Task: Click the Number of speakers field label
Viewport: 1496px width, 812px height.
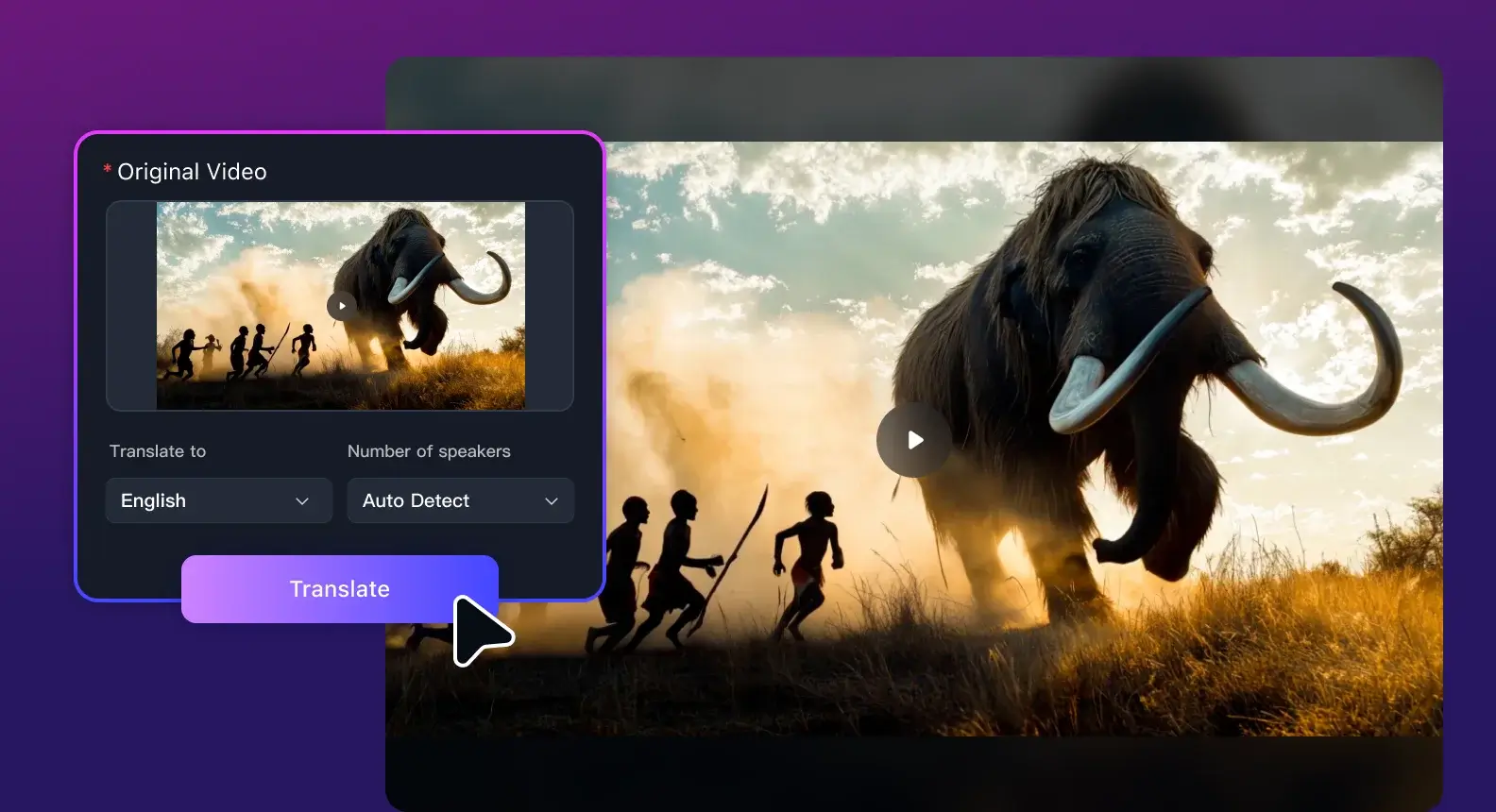Action: pyautogui.click(x=429, y=451)
